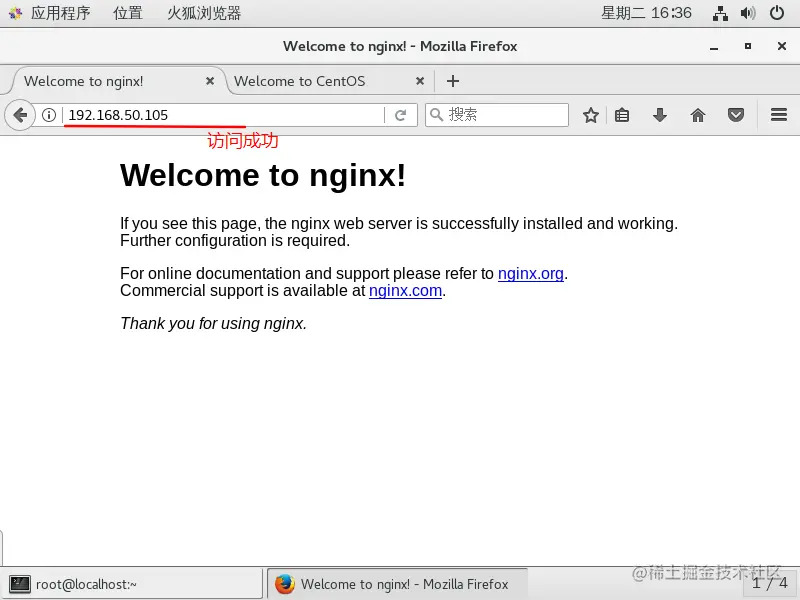Open the power button system menu
This screenshot has height=600, width=800.
(x=777, y=13)
